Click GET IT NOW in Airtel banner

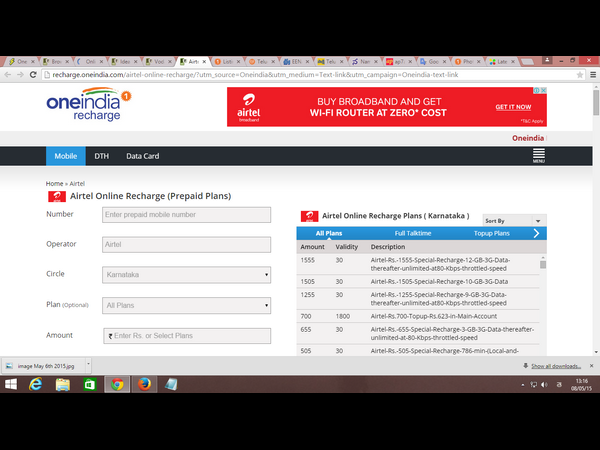point(513,107)
